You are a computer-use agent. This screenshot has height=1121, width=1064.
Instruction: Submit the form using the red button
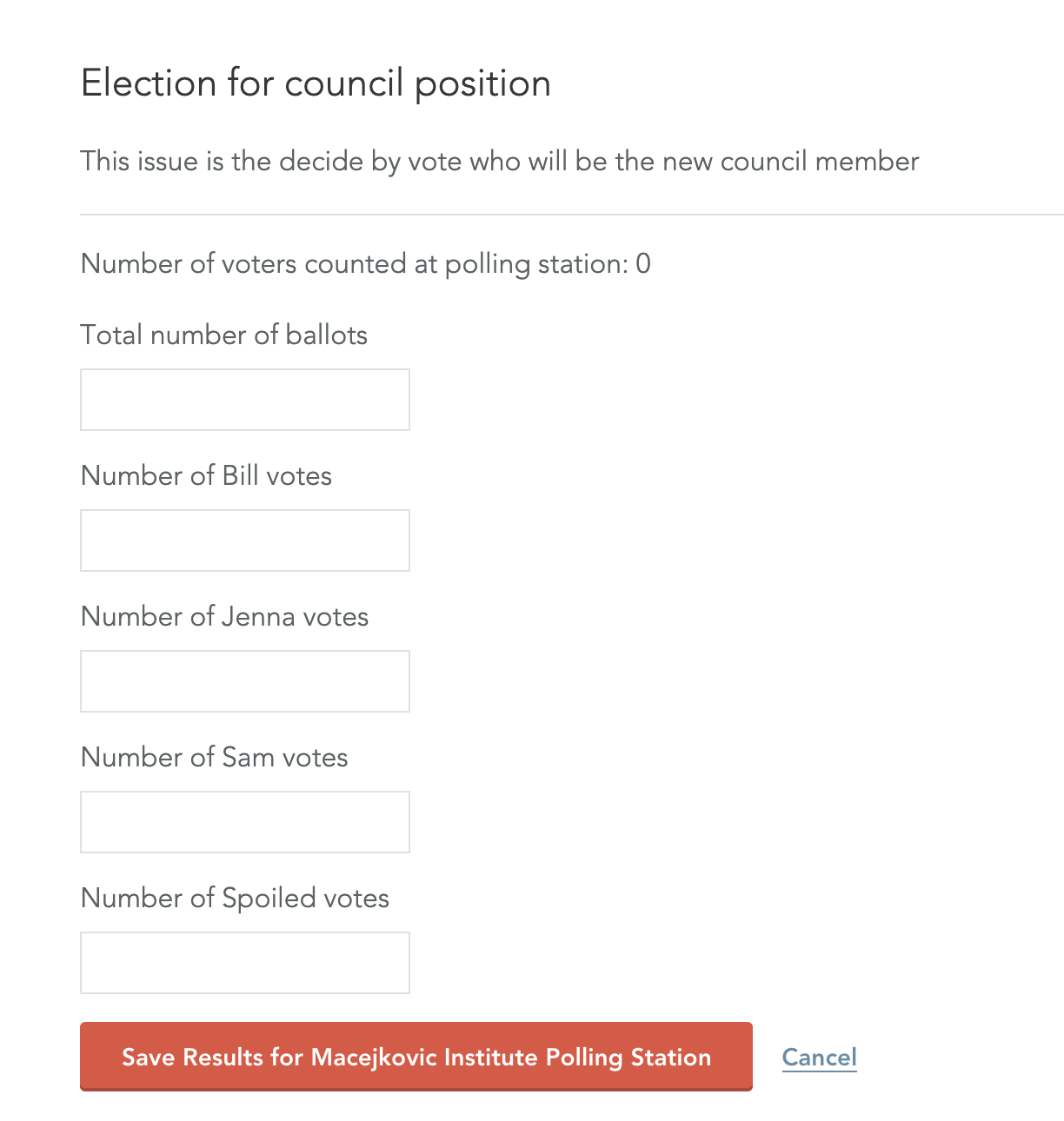416,1057
